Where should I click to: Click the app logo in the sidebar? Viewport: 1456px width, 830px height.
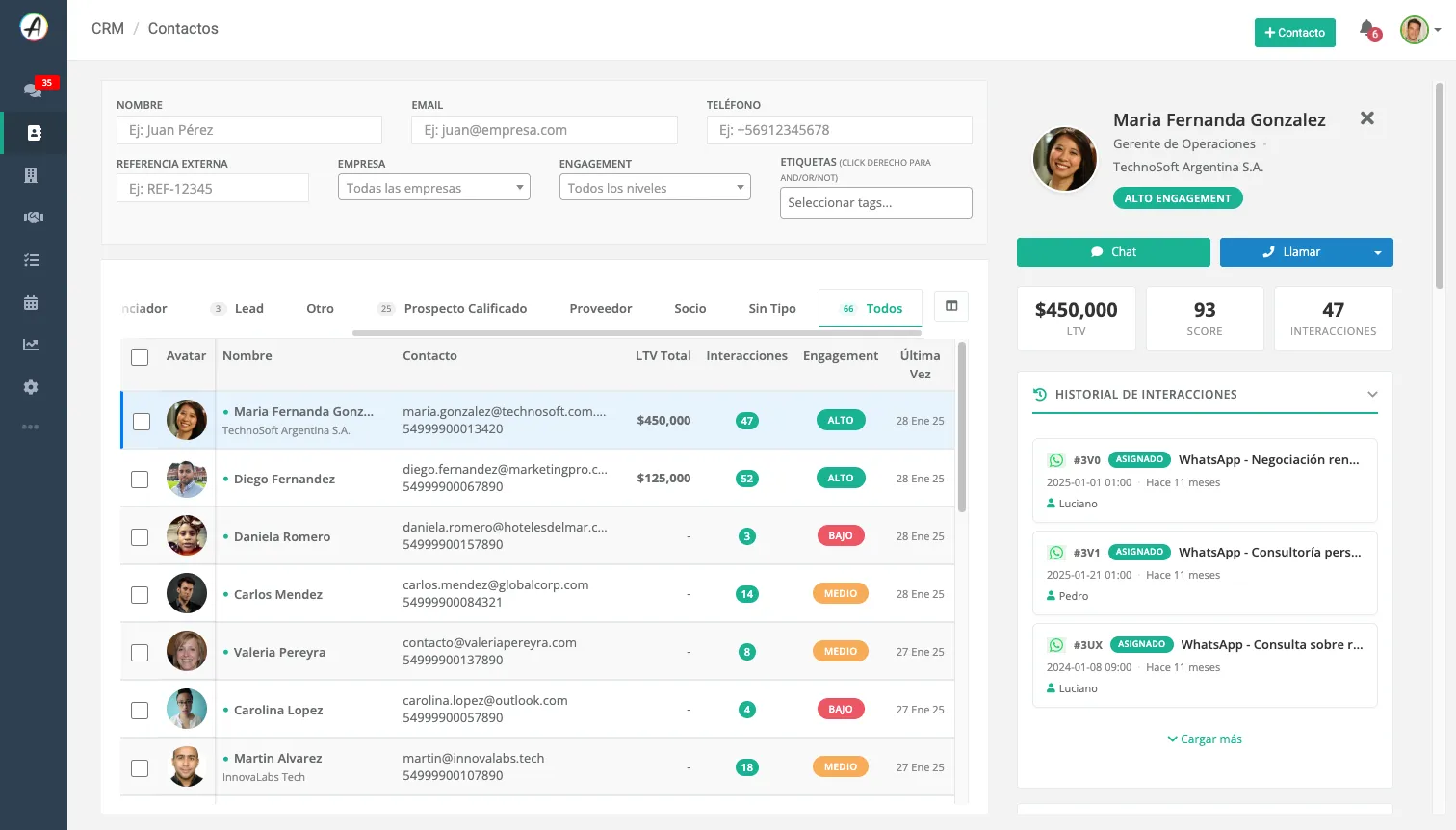click(x=34, y=27)
